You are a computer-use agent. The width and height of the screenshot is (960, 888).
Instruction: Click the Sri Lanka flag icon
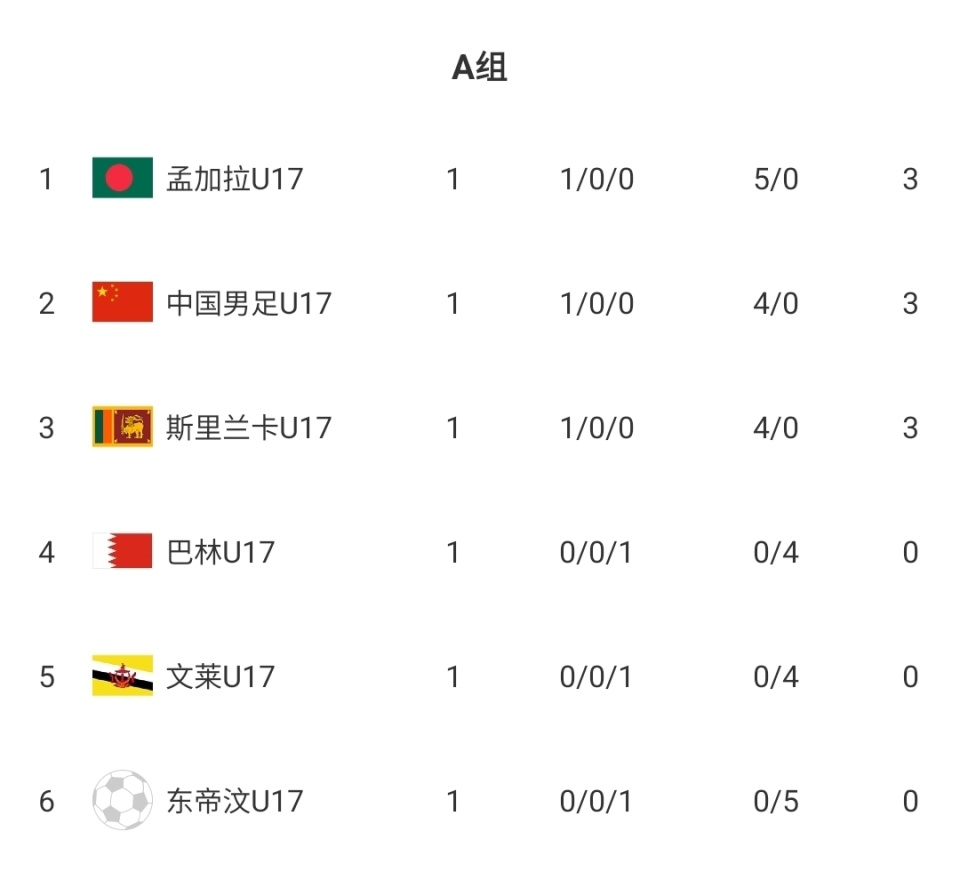(x=122, y=427)
